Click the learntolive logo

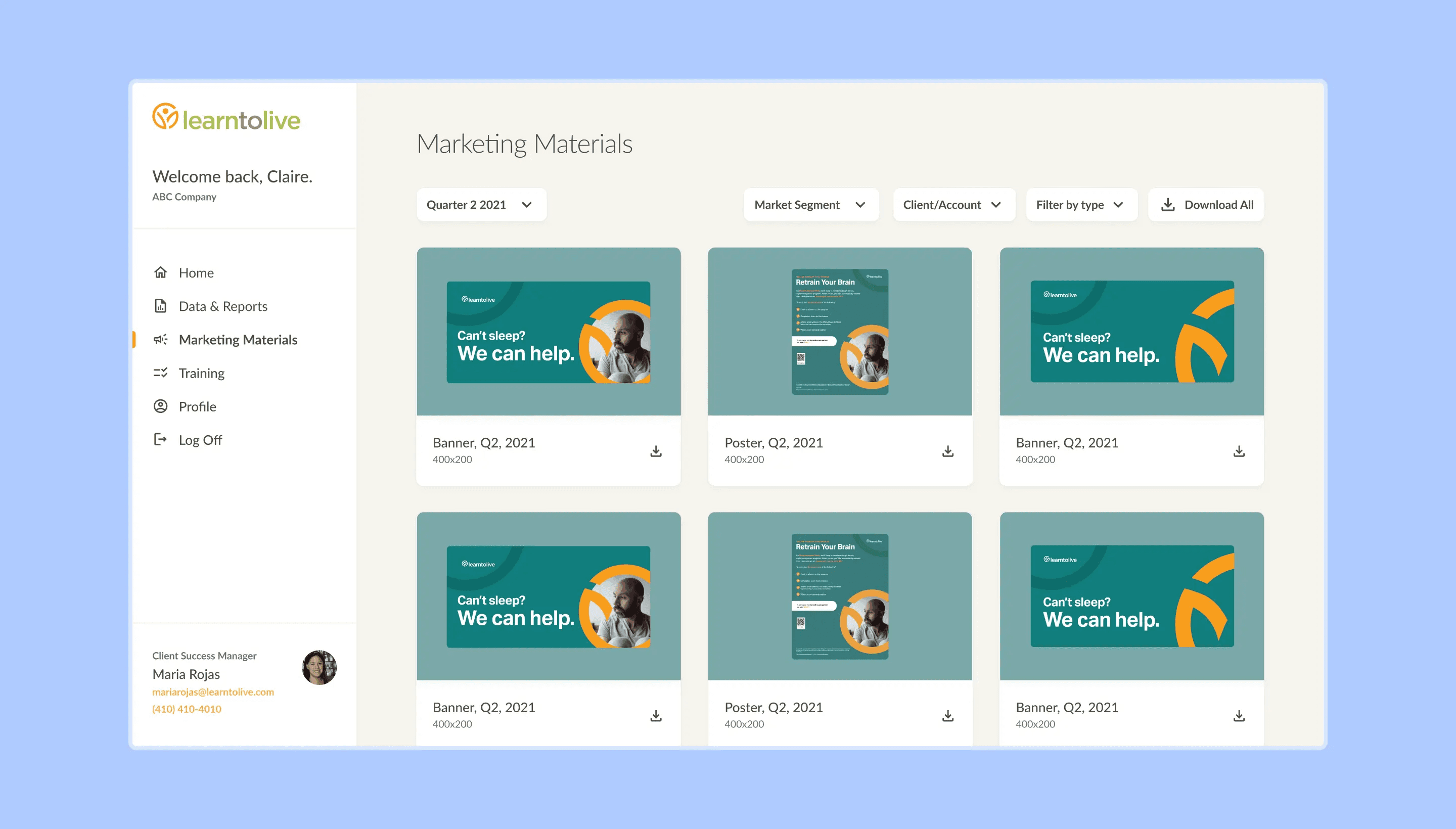pos(226,118)
